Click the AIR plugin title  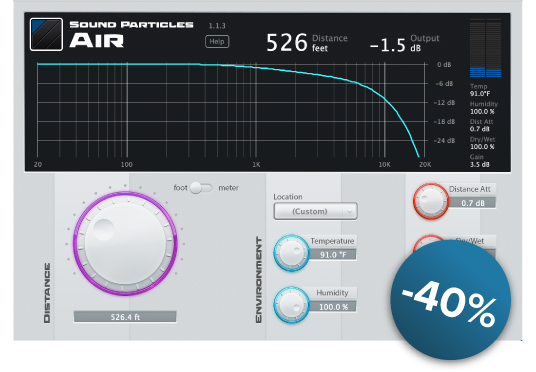point(96,41)
